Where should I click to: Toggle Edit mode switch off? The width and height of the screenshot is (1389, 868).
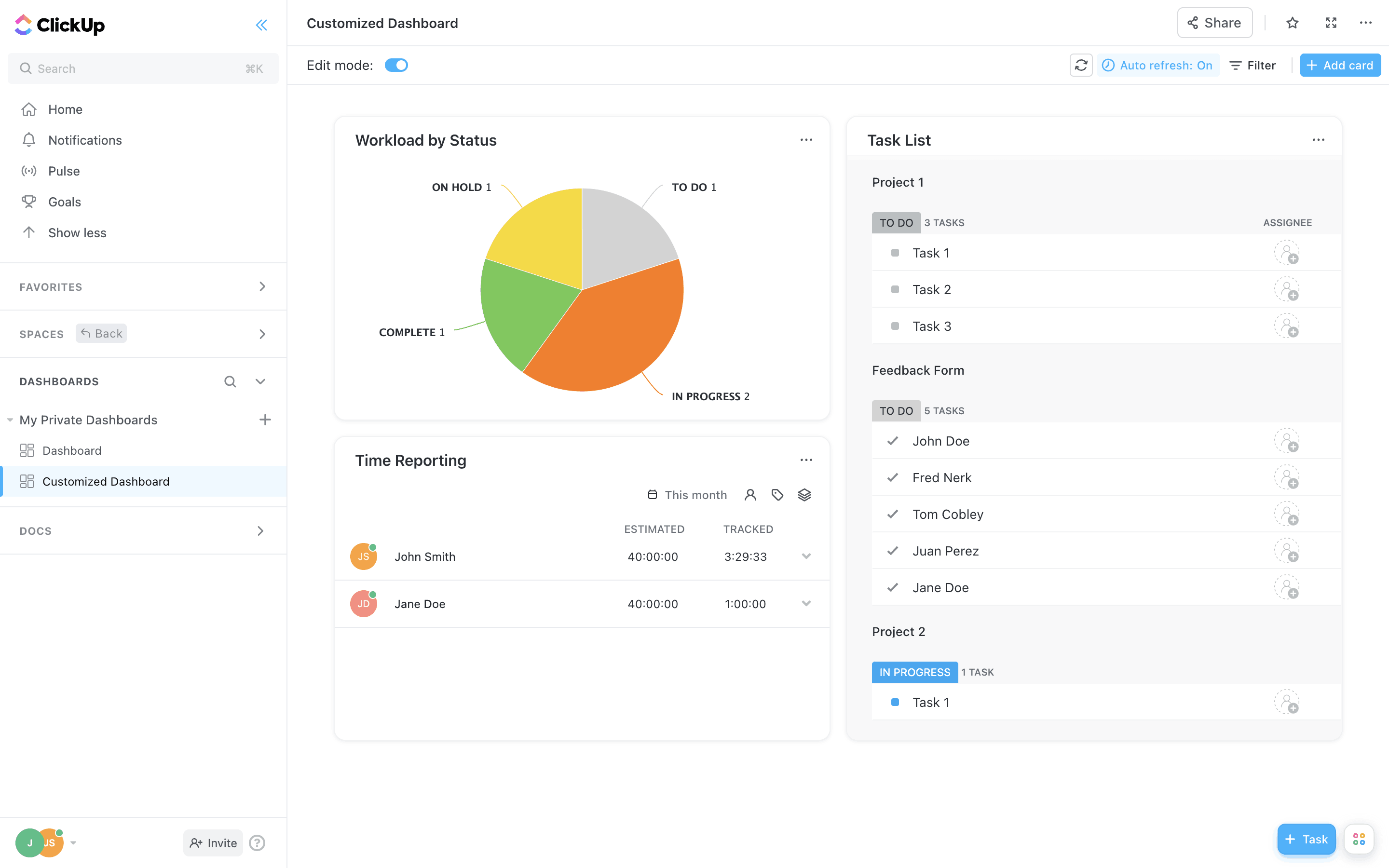[x=396, y=66]
